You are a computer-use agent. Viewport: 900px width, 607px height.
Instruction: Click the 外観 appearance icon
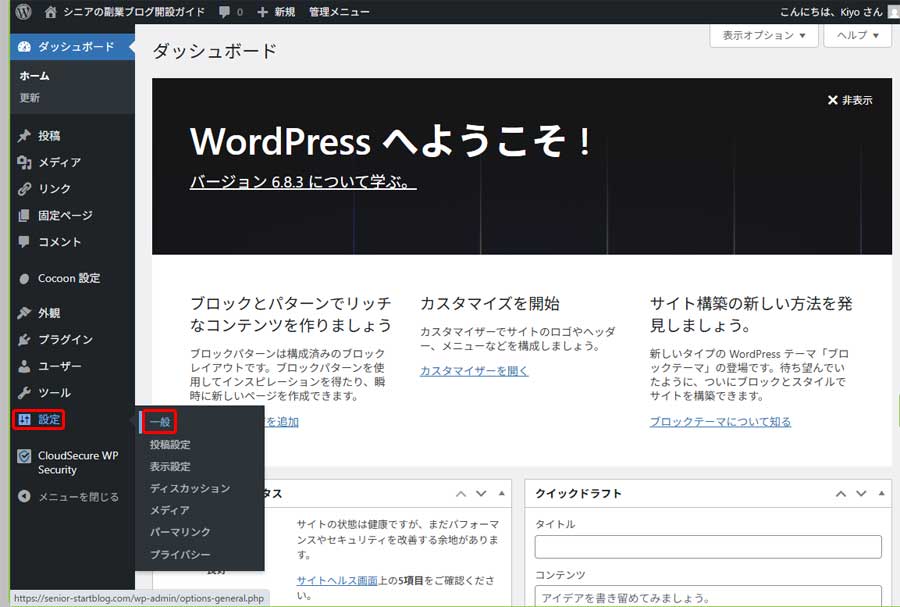pos(24,311)
